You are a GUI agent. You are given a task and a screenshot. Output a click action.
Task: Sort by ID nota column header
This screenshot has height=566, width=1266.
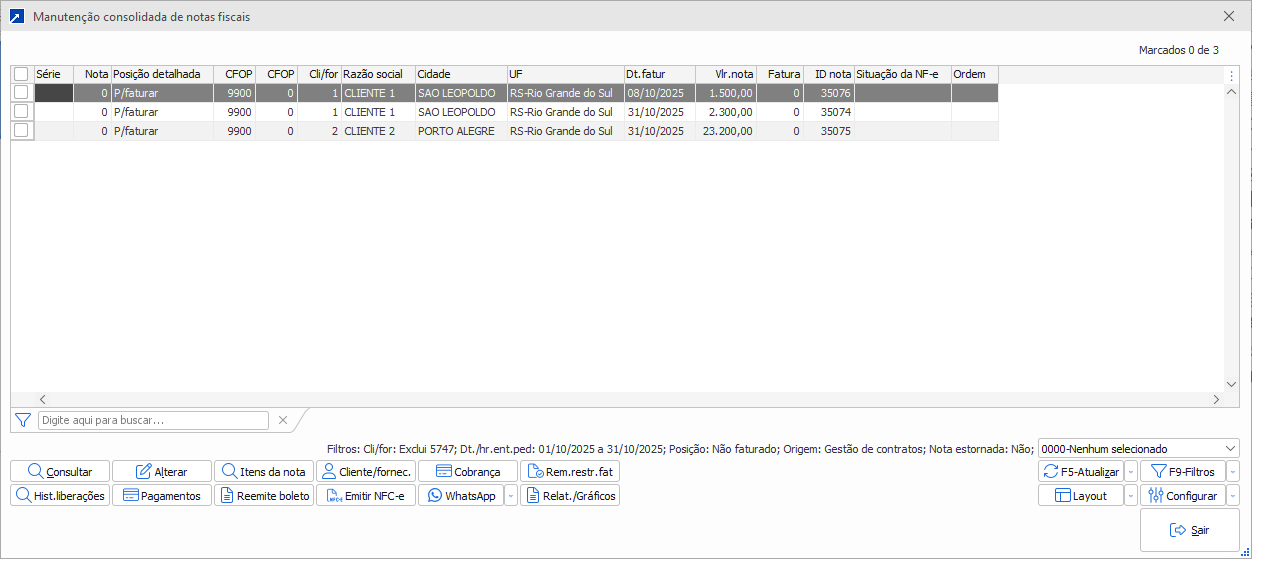pyautogui.click(x=829, y=74)
